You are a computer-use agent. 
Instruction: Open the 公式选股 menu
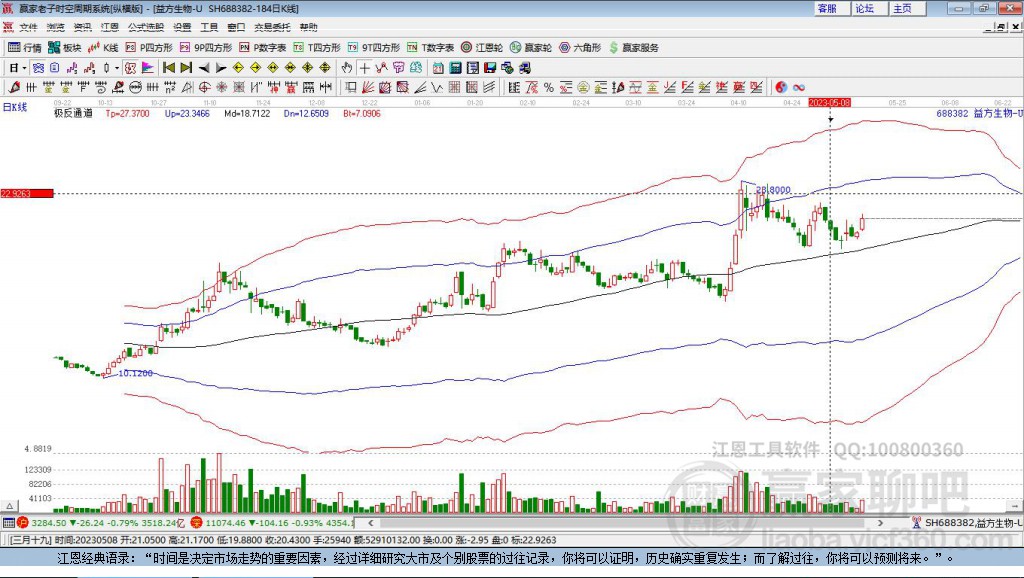[146, 27]
